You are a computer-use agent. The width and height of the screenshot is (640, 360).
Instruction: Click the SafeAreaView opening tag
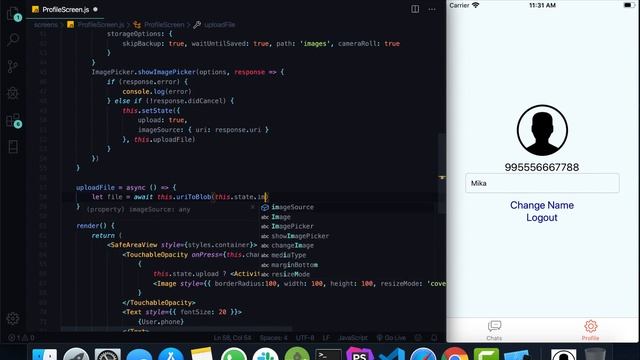pyautogui.click(x=182, y=245)
